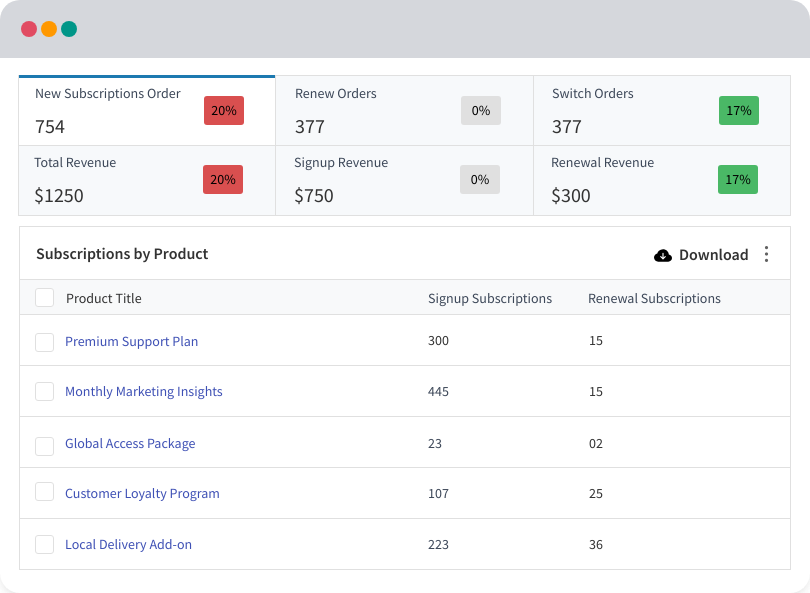
Task: Click the cloud download icon
Action: click(x=663, y=255)
